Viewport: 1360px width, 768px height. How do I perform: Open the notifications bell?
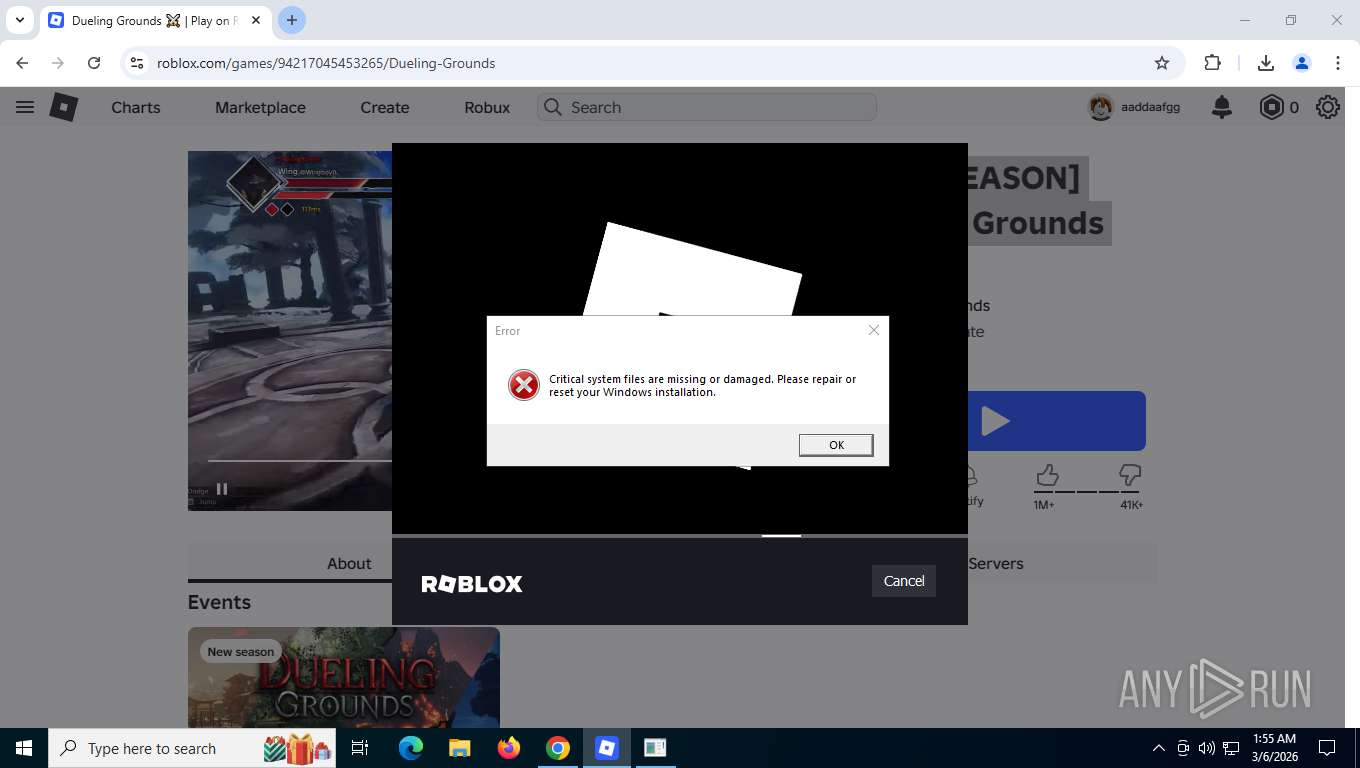[1222, 107]
